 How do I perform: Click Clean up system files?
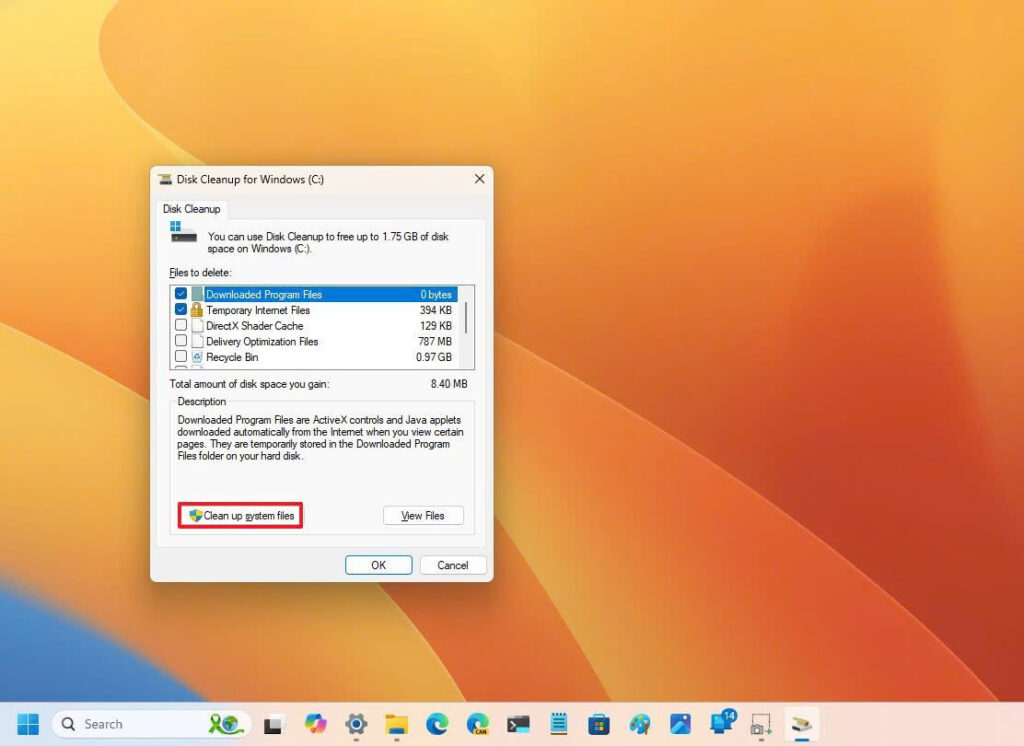243,515
